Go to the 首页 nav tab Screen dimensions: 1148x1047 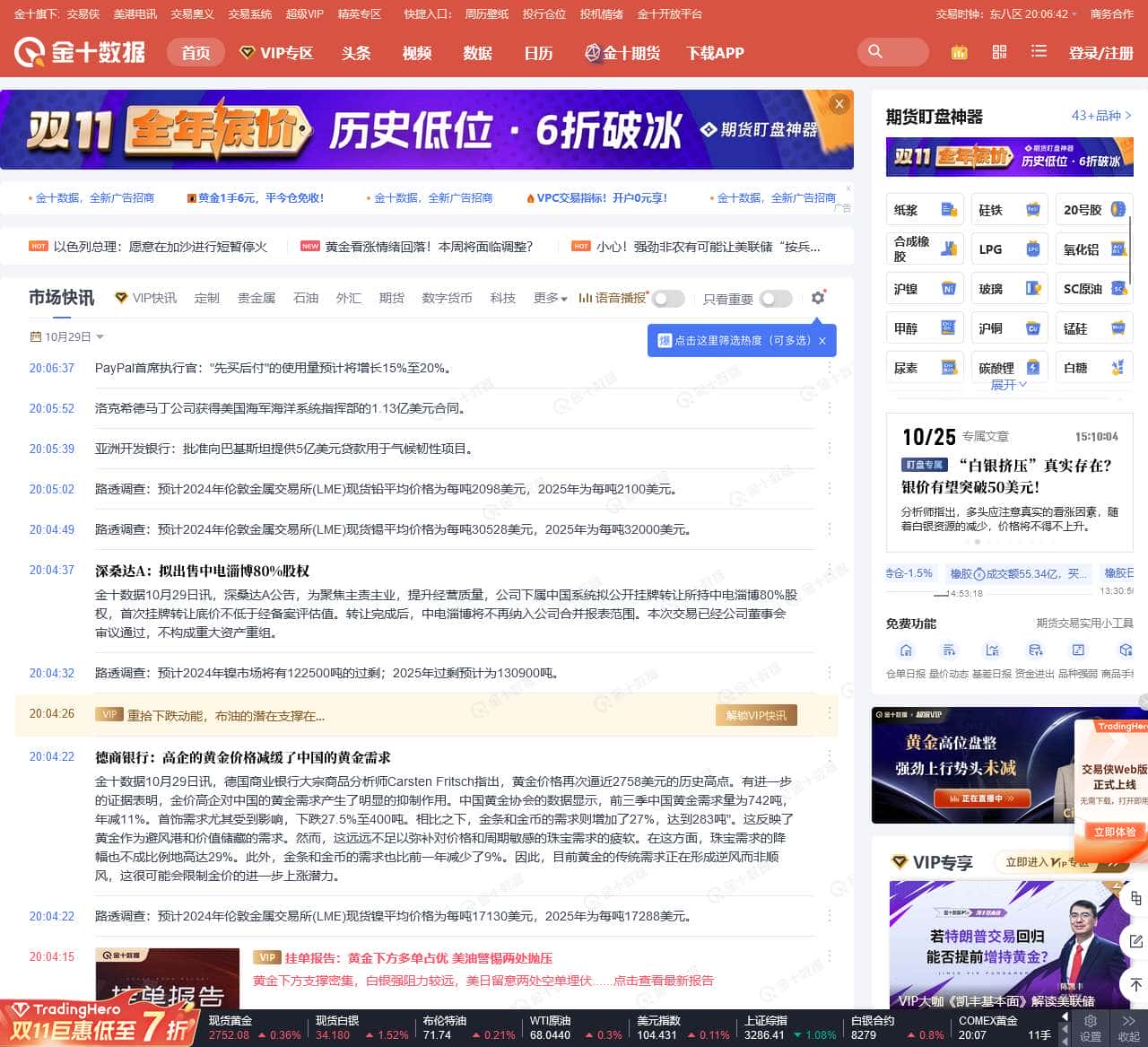[196, 52]
